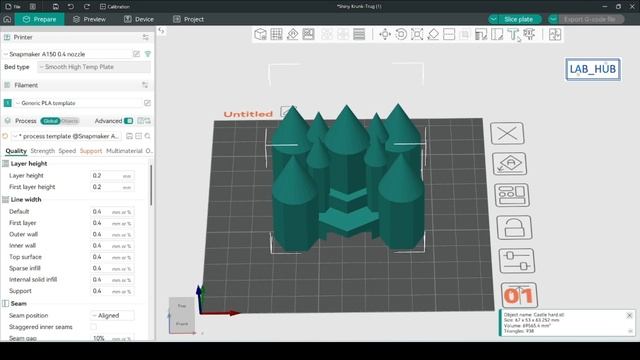Click plate number 01 label
This screenshot has height=360, width=640.
pyautogui.click(x=519, y=295)
